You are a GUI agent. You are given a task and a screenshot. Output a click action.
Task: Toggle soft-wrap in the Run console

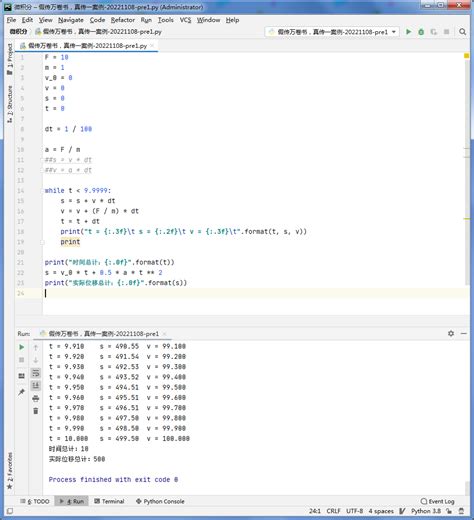(x=36, y=373)
